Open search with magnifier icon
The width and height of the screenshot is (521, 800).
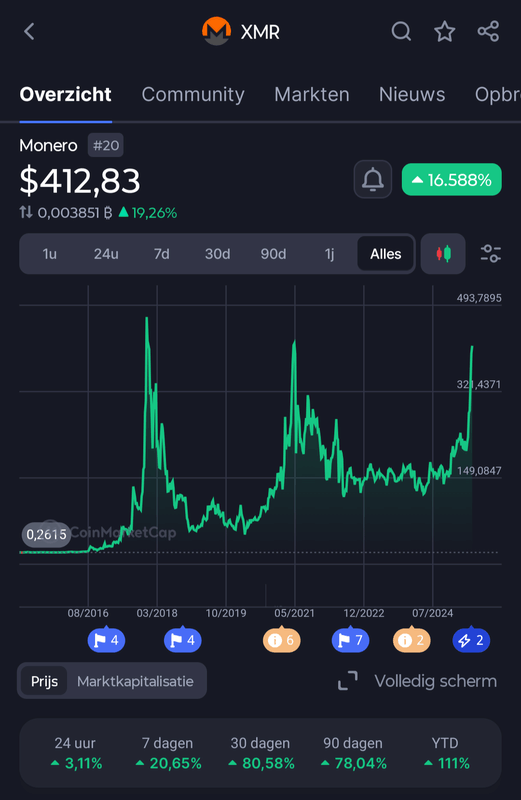coord(401,32)
